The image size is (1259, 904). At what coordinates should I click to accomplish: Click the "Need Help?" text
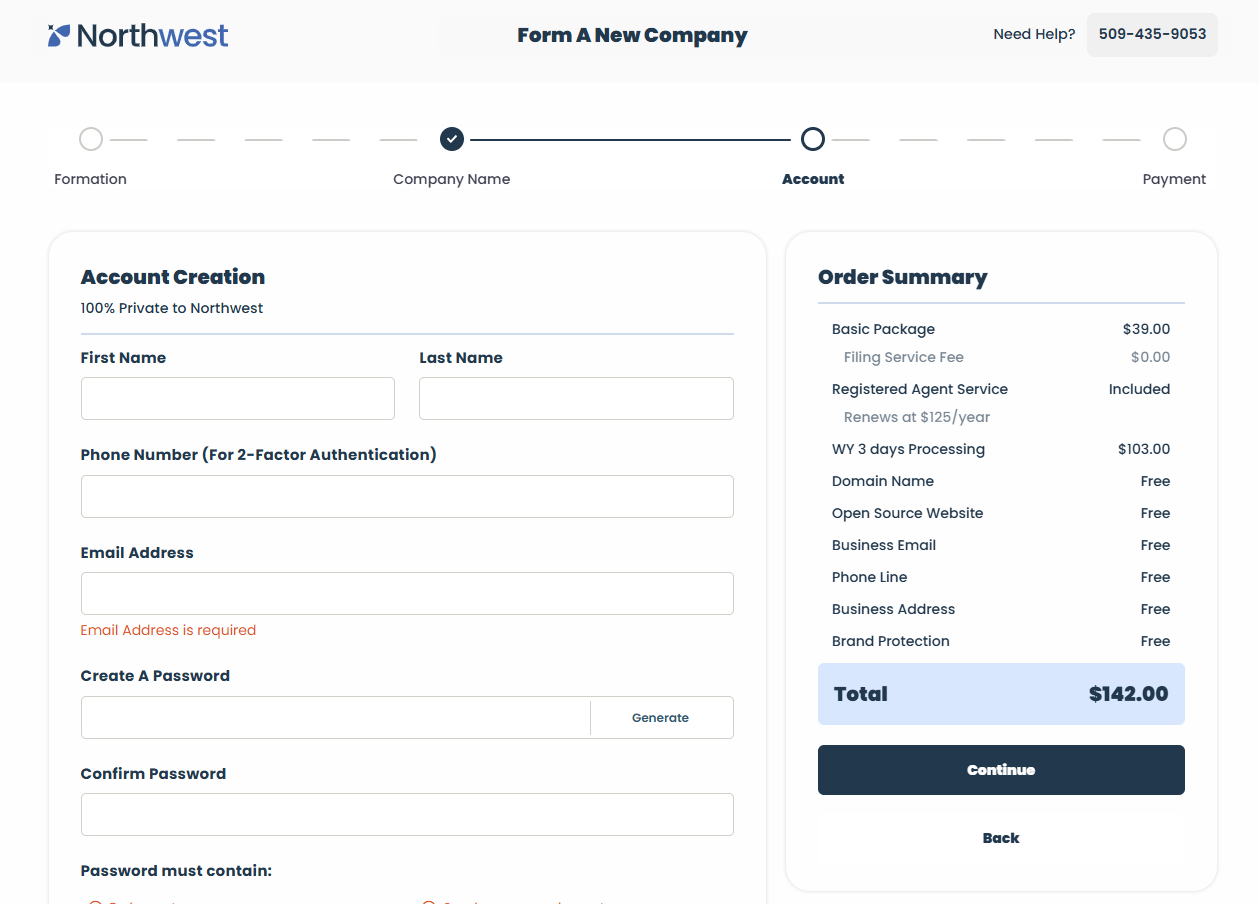click(x=1034, y=34)
